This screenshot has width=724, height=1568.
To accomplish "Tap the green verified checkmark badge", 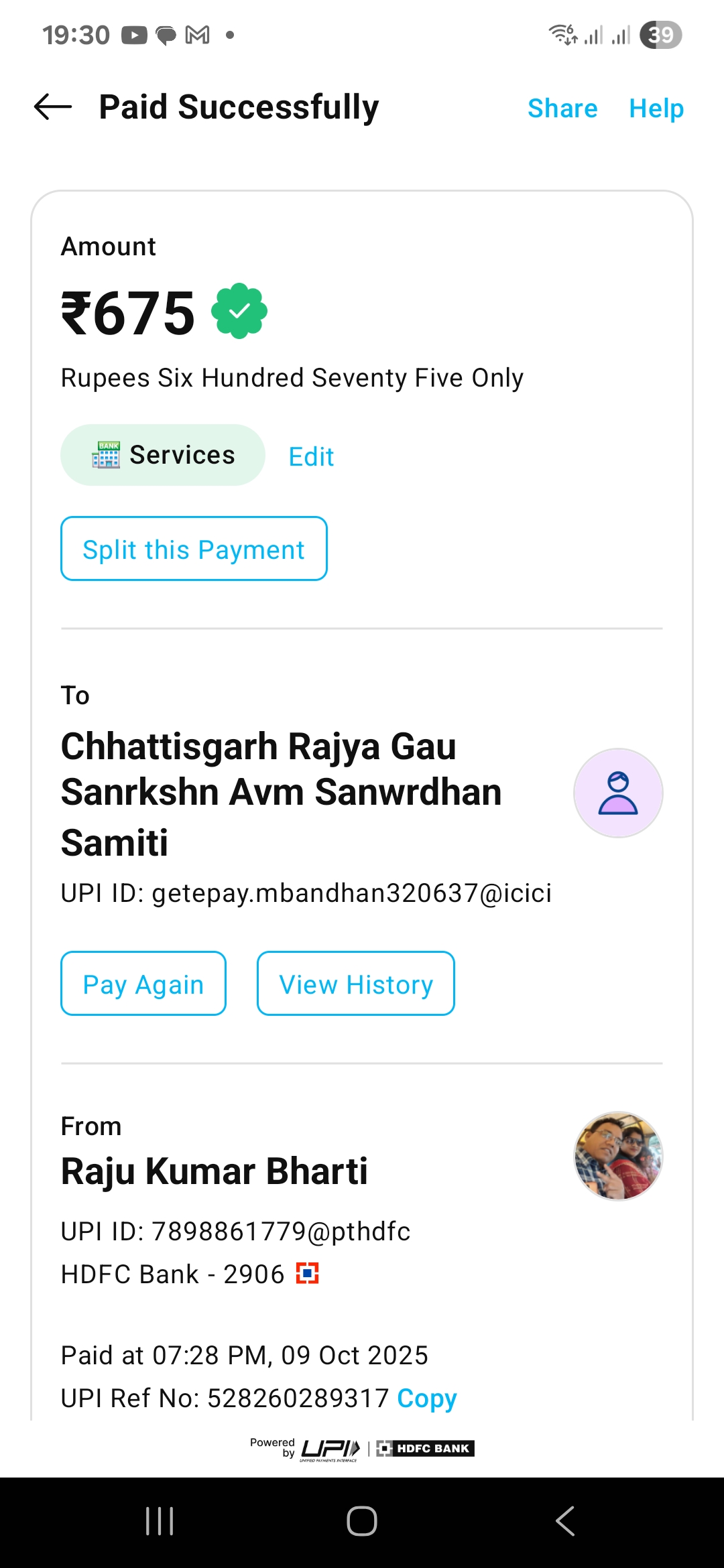I will point(239,312).
